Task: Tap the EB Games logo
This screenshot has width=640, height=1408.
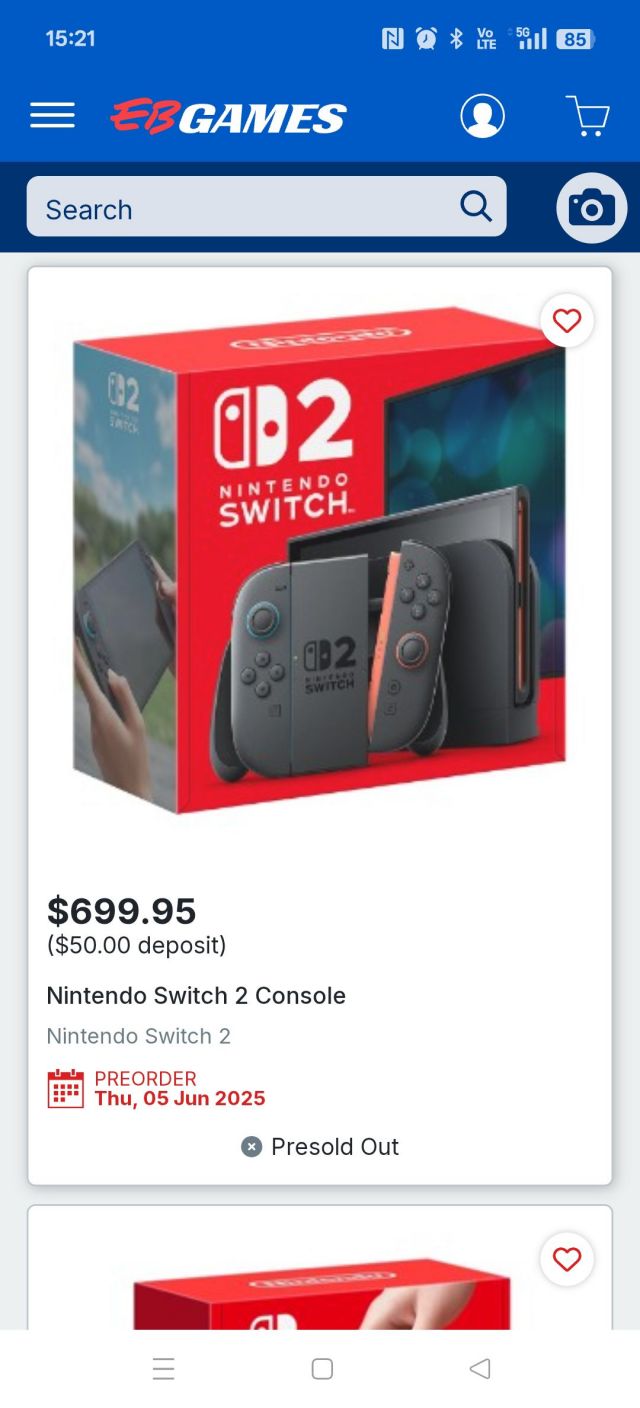Action: click(228, 115)
